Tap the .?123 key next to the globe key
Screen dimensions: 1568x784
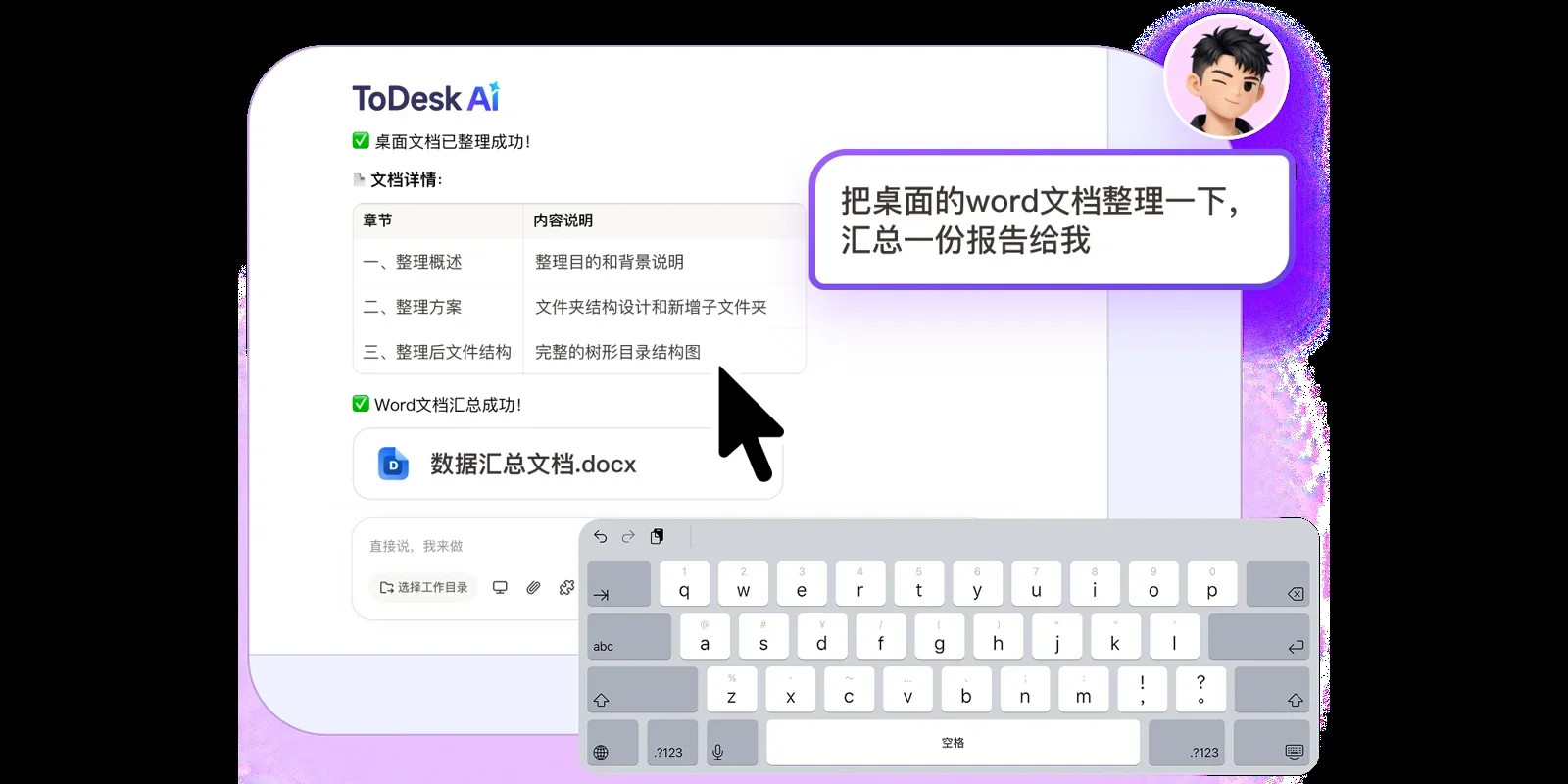[x=672, y=743]
